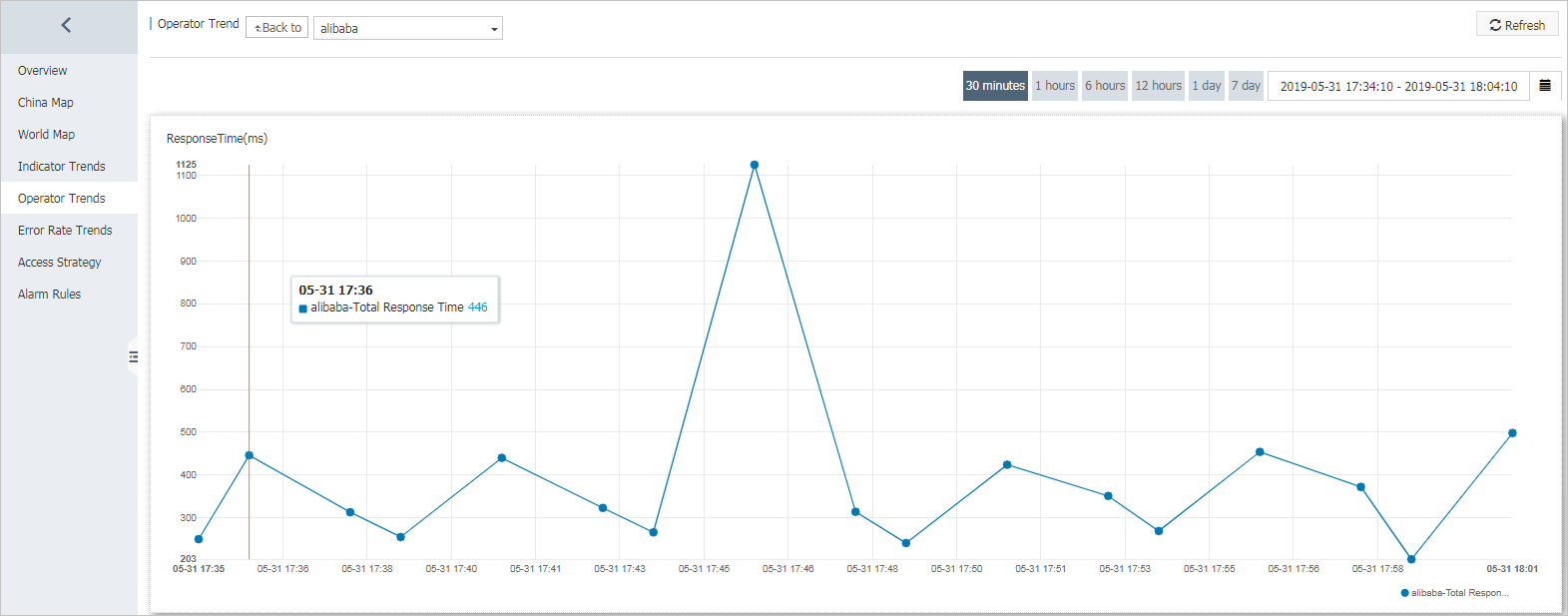This screenshot has width=1568, height=616.
Task: Click the Back to button
Action: [x=277, y=28]
